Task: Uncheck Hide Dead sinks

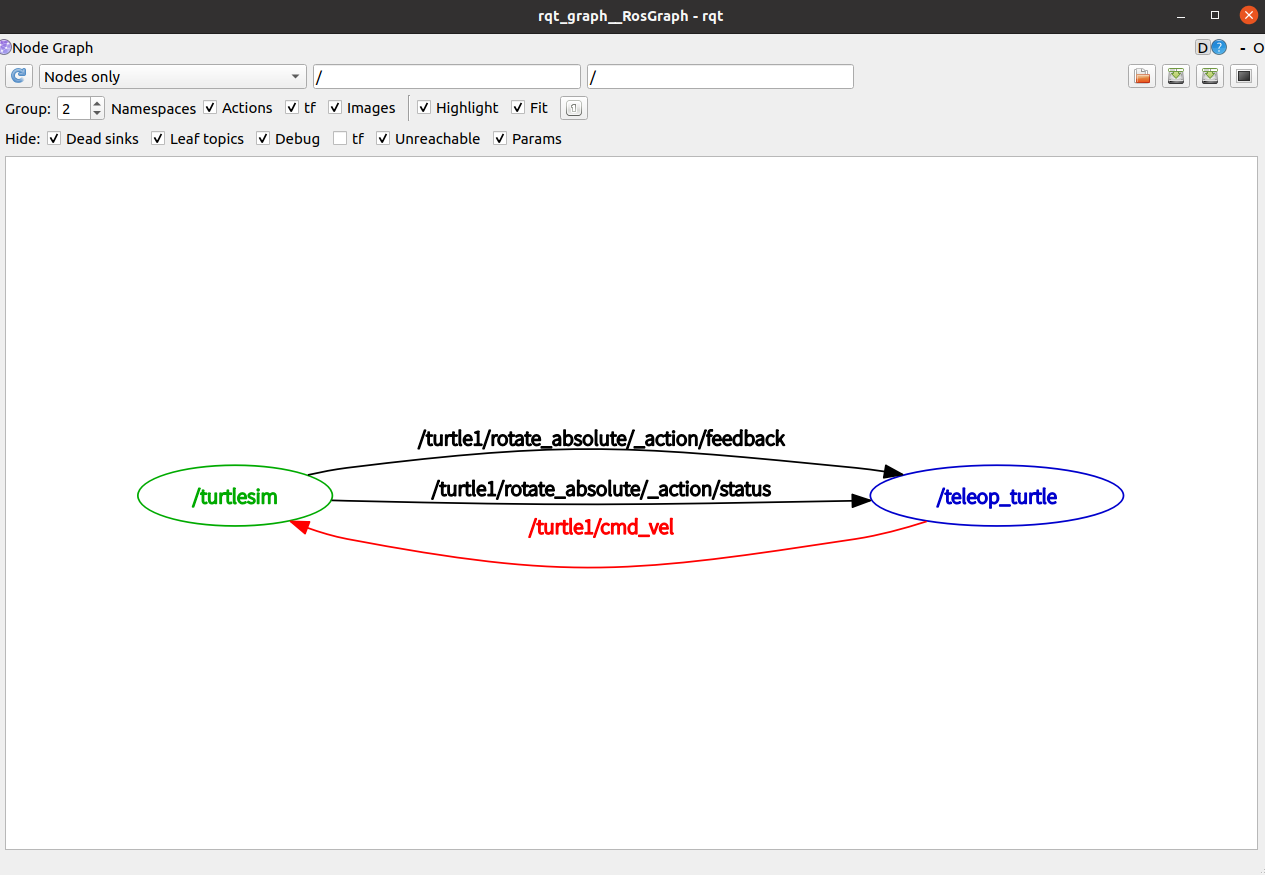Action: [54, 138]
